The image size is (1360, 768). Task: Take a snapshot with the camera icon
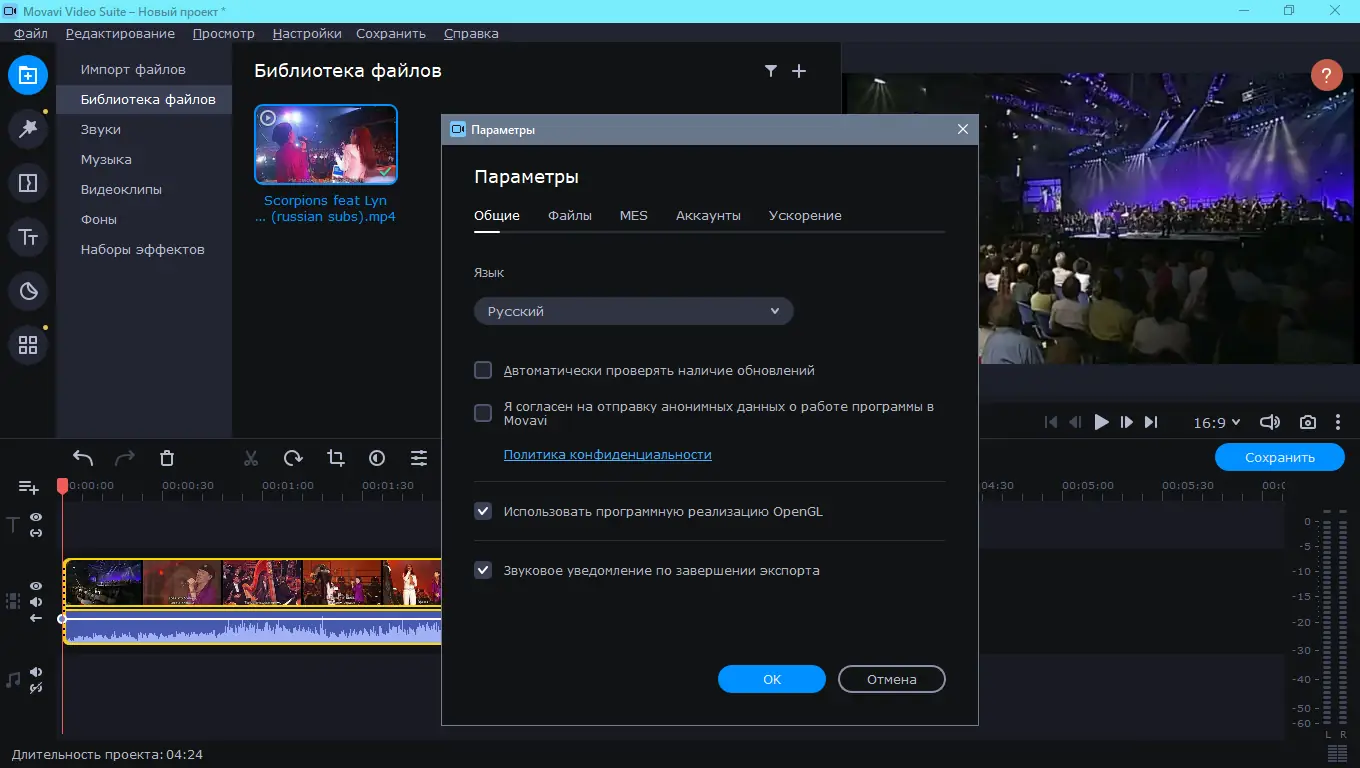[x=1308, y=422]
